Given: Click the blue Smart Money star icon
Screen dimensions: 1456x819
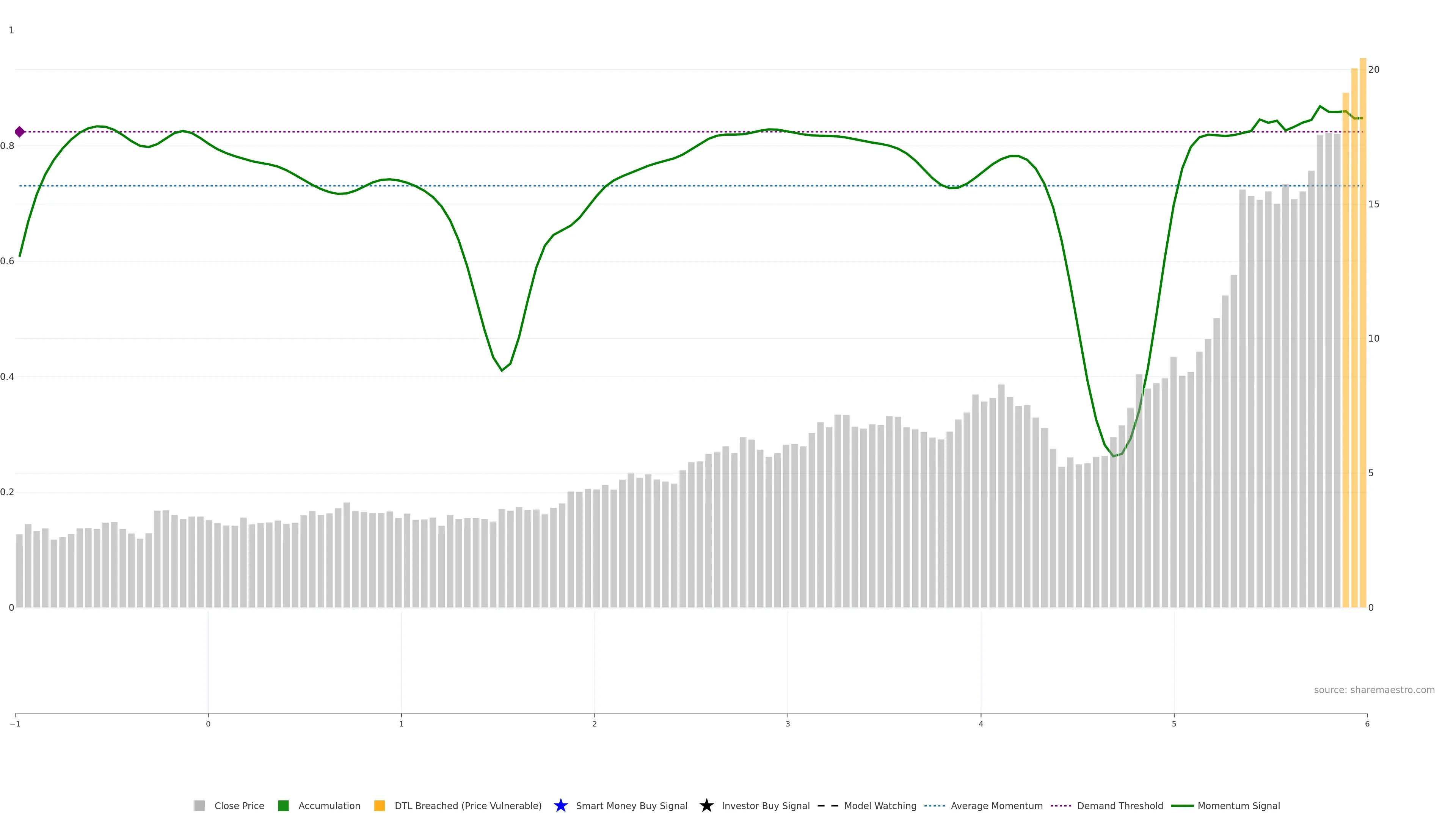Looking at the screenshot, I should click(561, 805).
